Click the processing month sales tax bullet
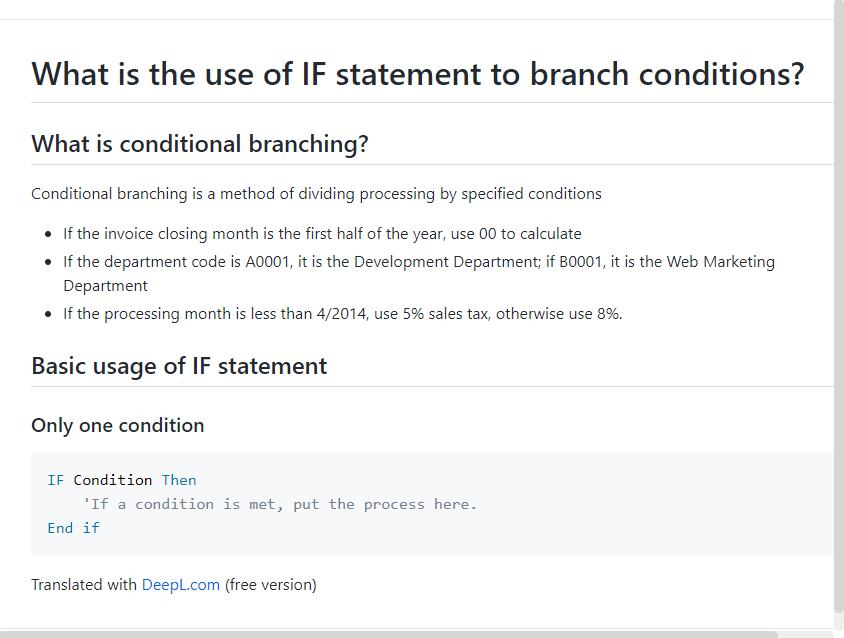Image resolution: width=844 pixels, height=638 pixels. pyautogui.click(x=342, y=314)
